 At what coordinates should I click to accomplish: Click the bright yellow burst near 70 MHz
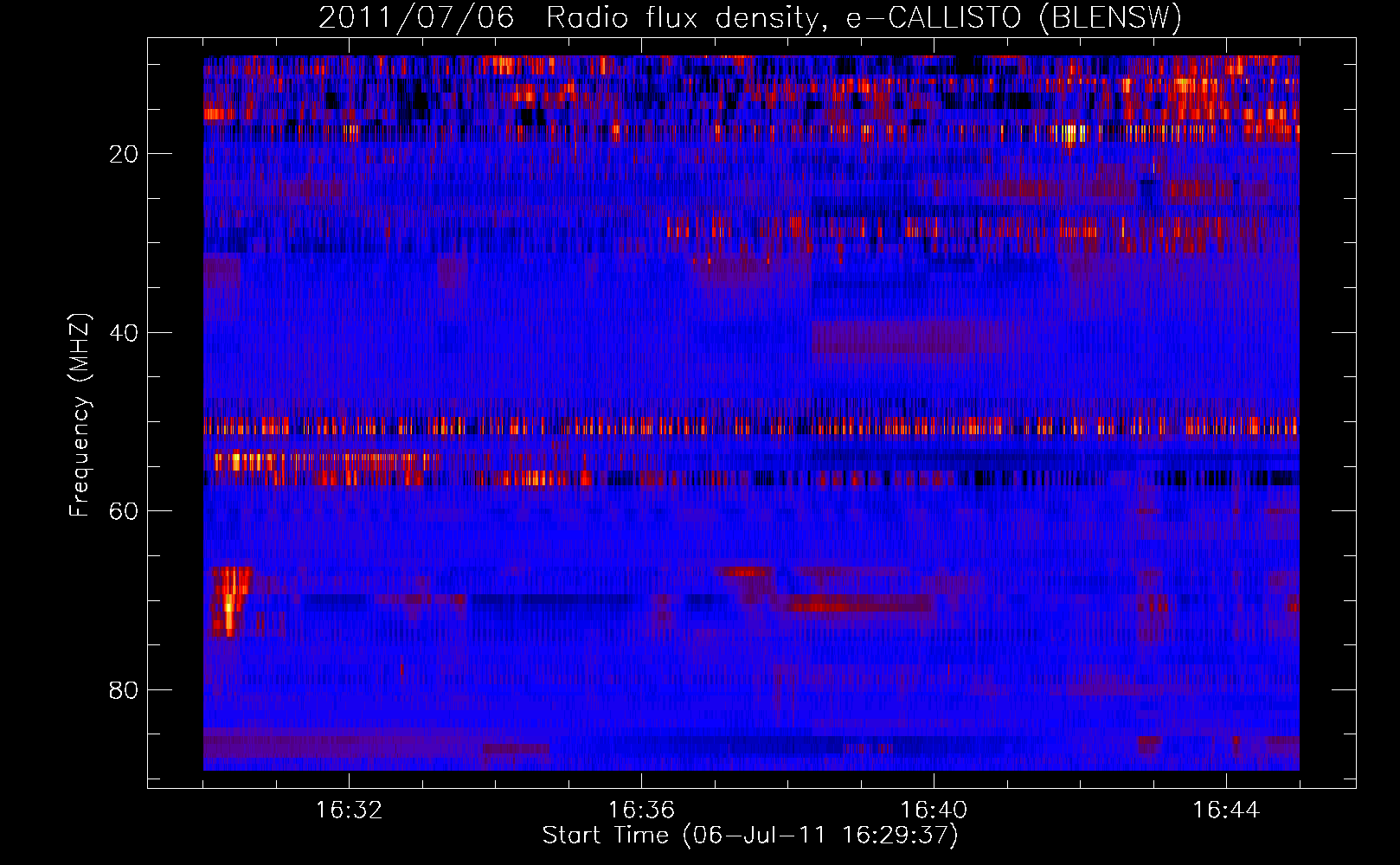pos(229,602)
